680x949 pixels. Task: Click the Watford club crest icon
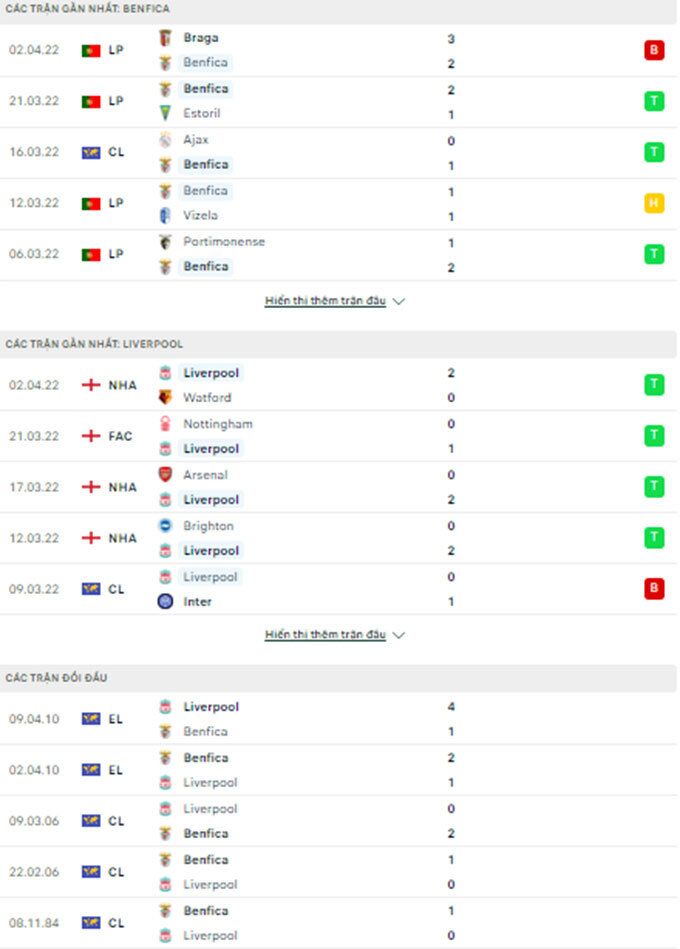click(x=165, y=398)
